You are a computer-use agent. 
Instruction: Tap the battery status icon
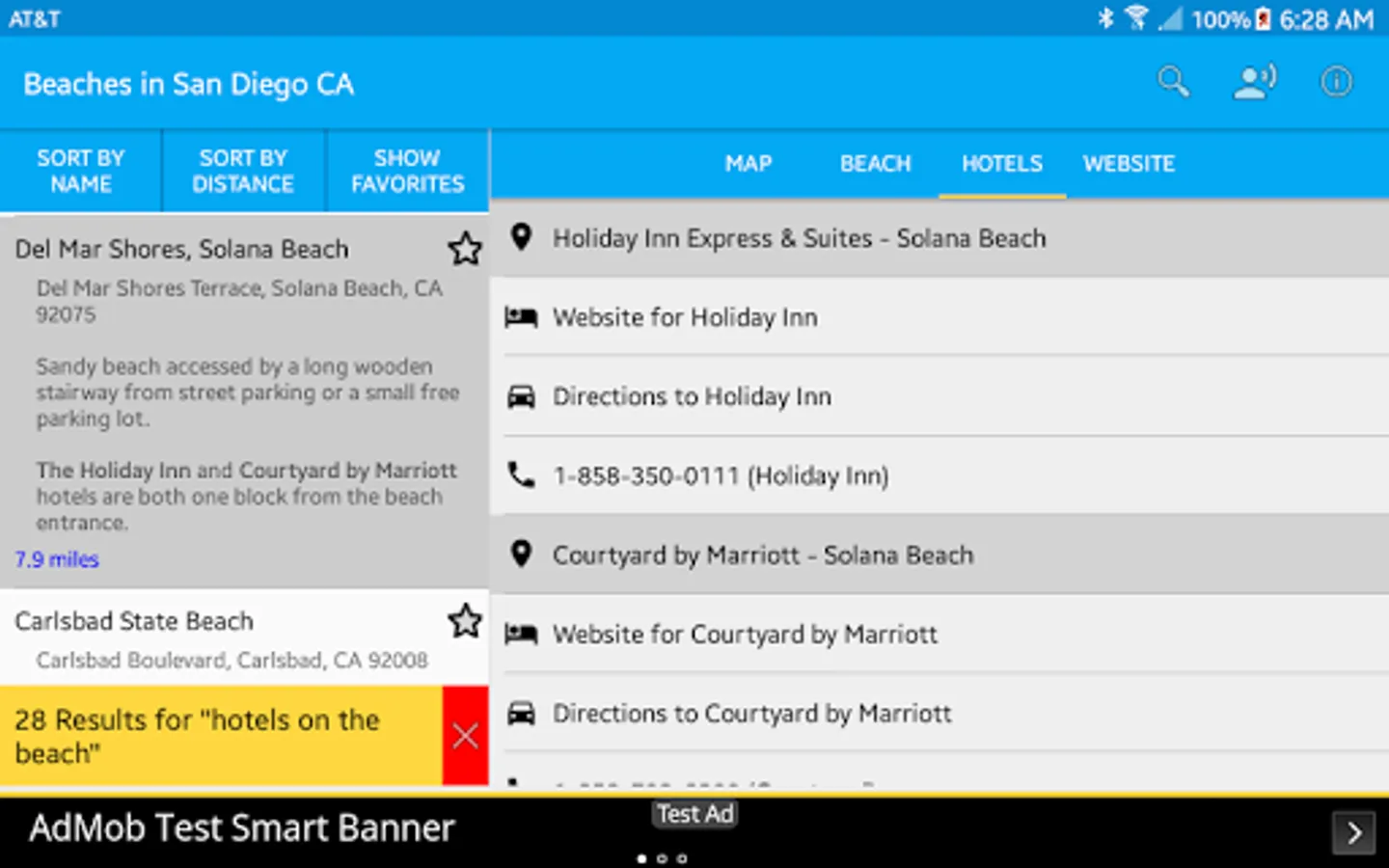coord(1263,18)
